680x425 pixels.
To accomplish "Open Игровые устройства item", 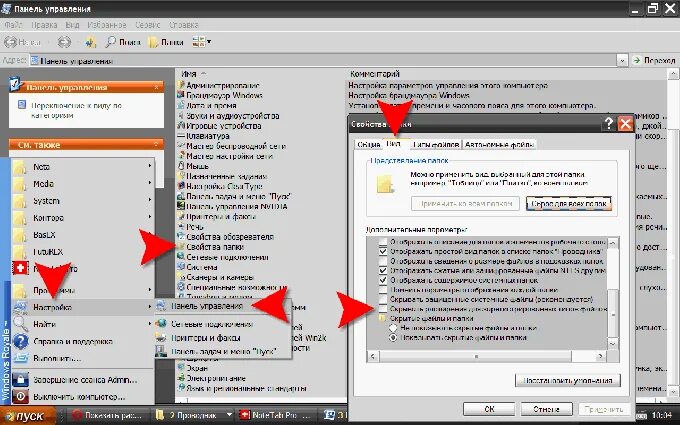I will click(223, 126).
